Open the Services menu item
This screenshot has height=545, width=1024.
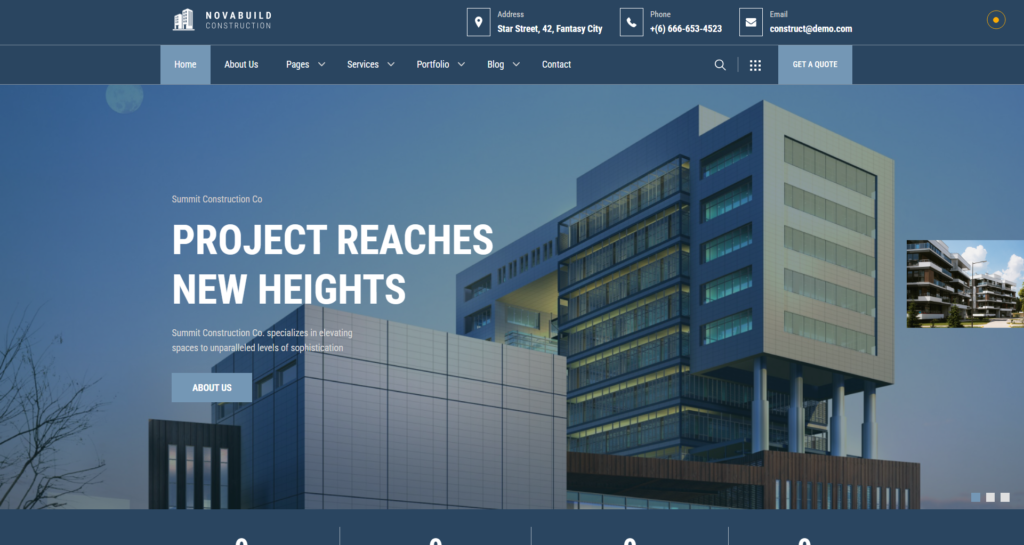363,65
